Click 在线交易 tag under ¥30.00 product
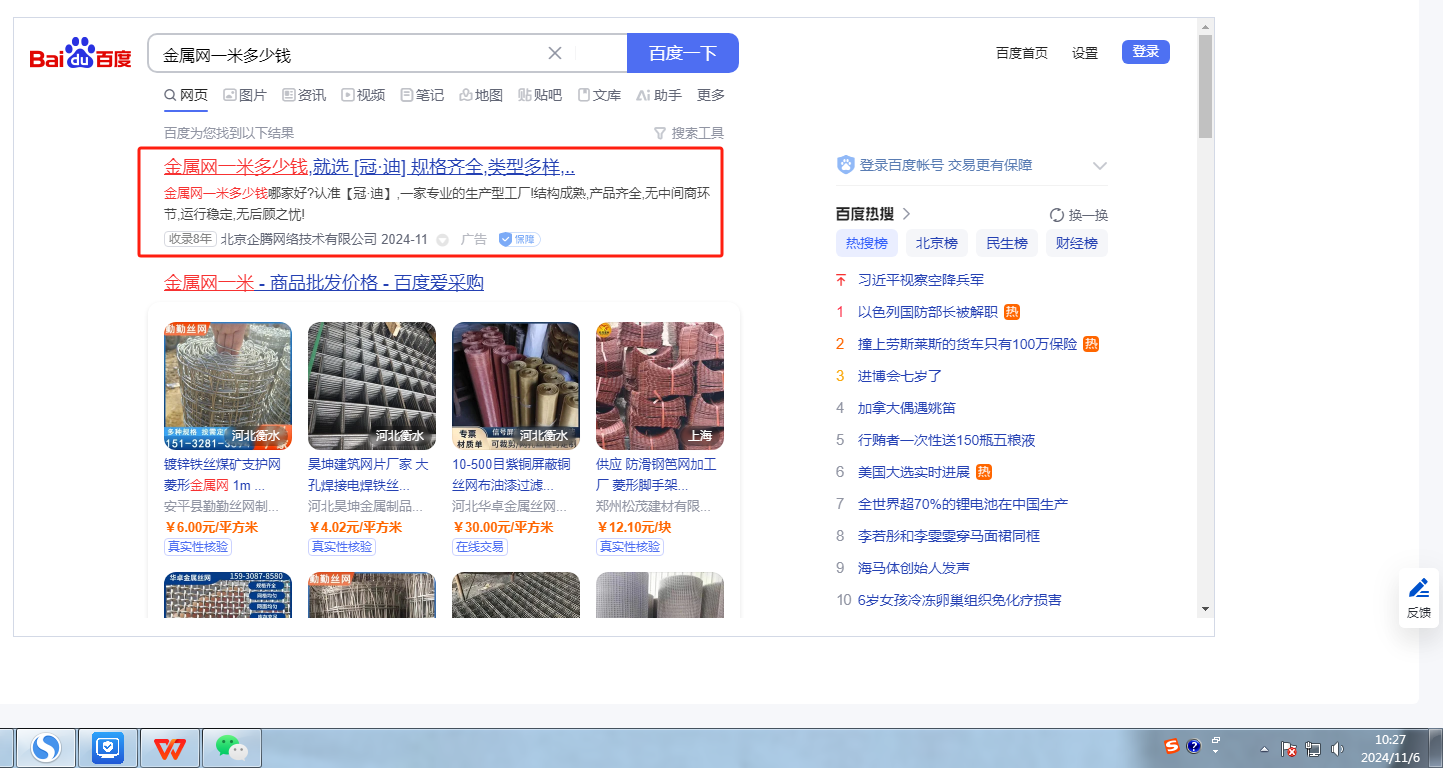The width and height of the screenshot is (1443, 768). pos(480,547)
